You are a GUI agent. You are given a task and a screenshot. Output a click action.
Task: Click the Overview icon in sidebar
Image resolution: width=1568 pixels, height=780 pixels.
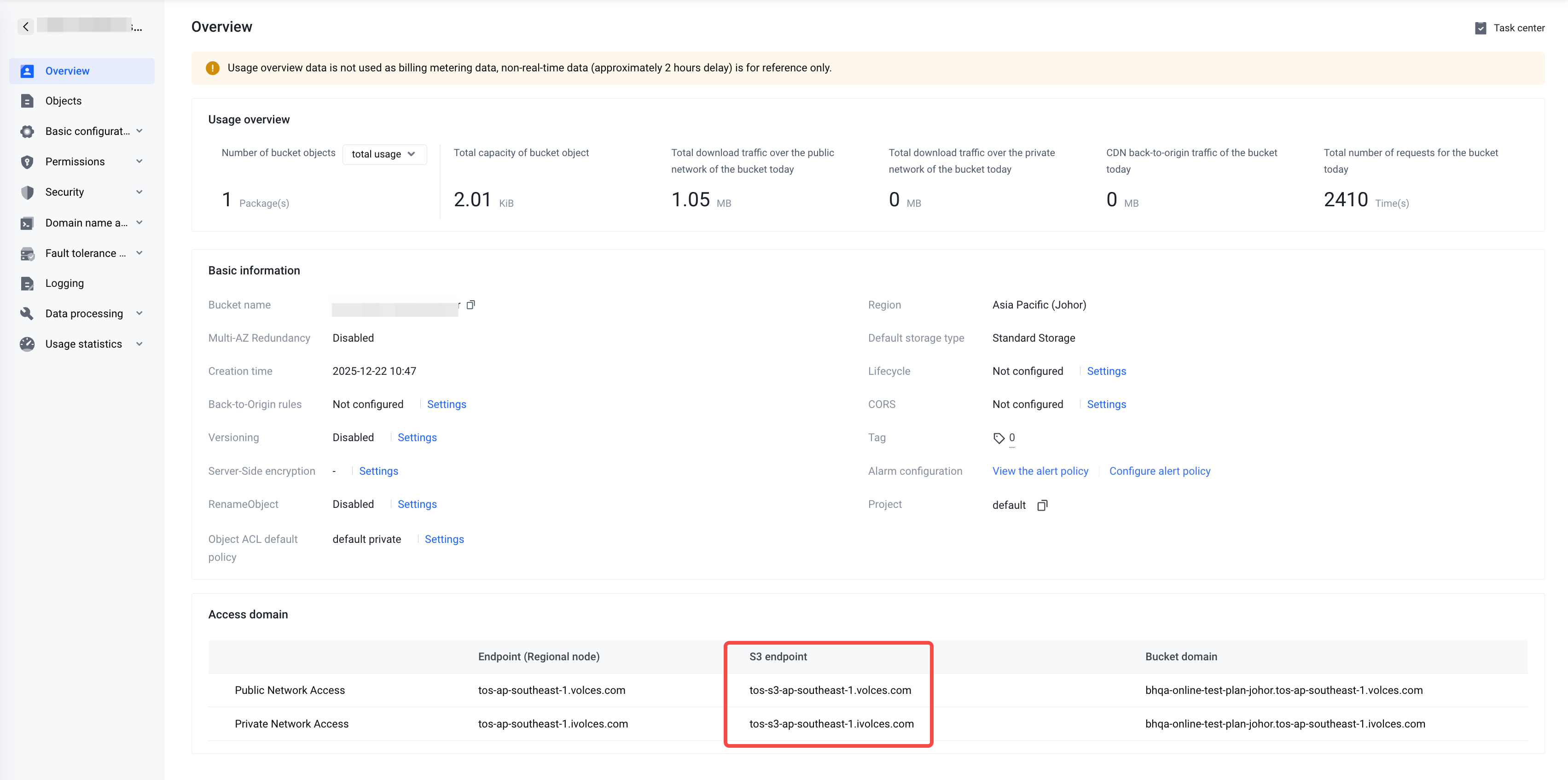pyautogui.click(x=27, y=70)
